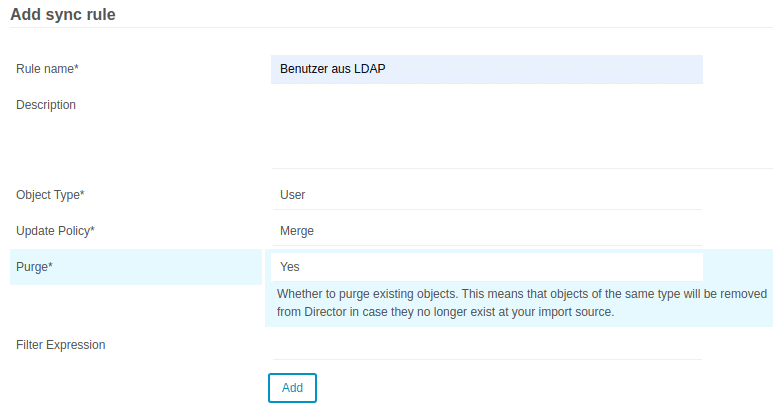Click the 'Add sync rule' heading
Screen dimensions: 773x407
pyautogui.click(x=63, y=15)
